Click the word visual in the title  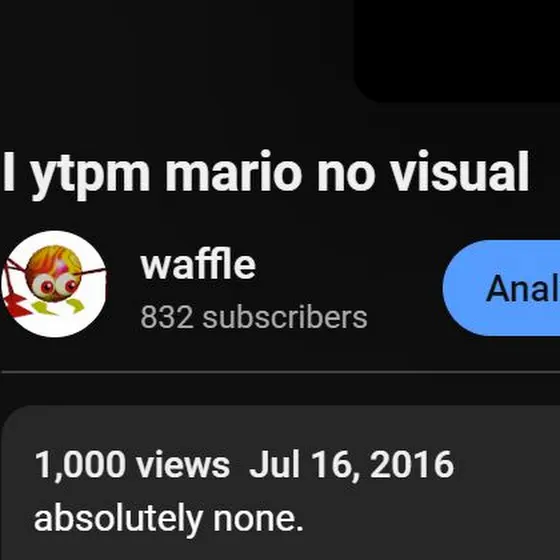coord(460,172)
